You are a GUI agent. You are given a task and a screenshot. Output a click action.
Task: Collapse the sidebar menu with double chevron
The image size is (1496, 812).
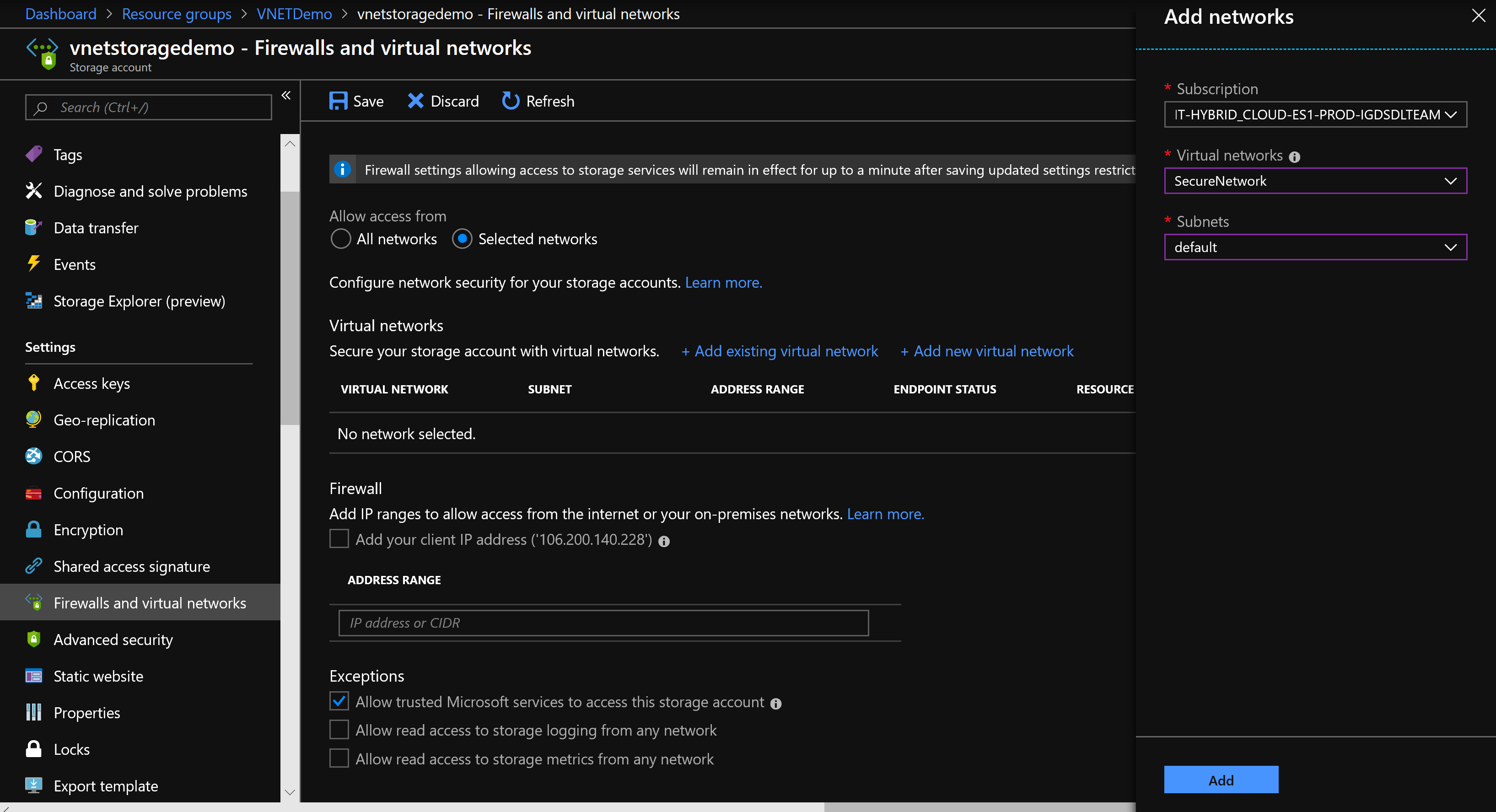click(286, 95)
